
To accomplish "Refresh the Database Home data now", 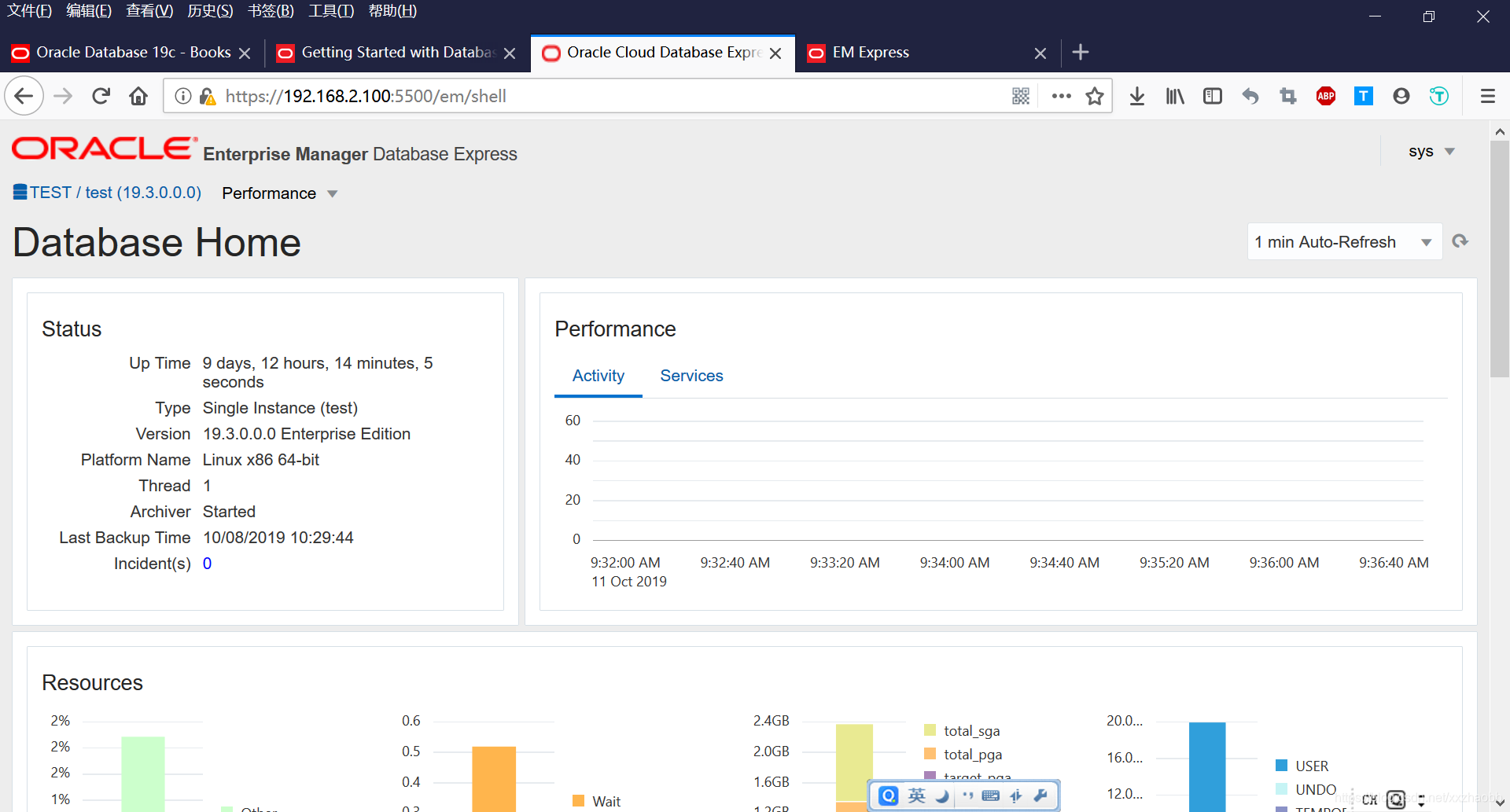I will 1460,241.
